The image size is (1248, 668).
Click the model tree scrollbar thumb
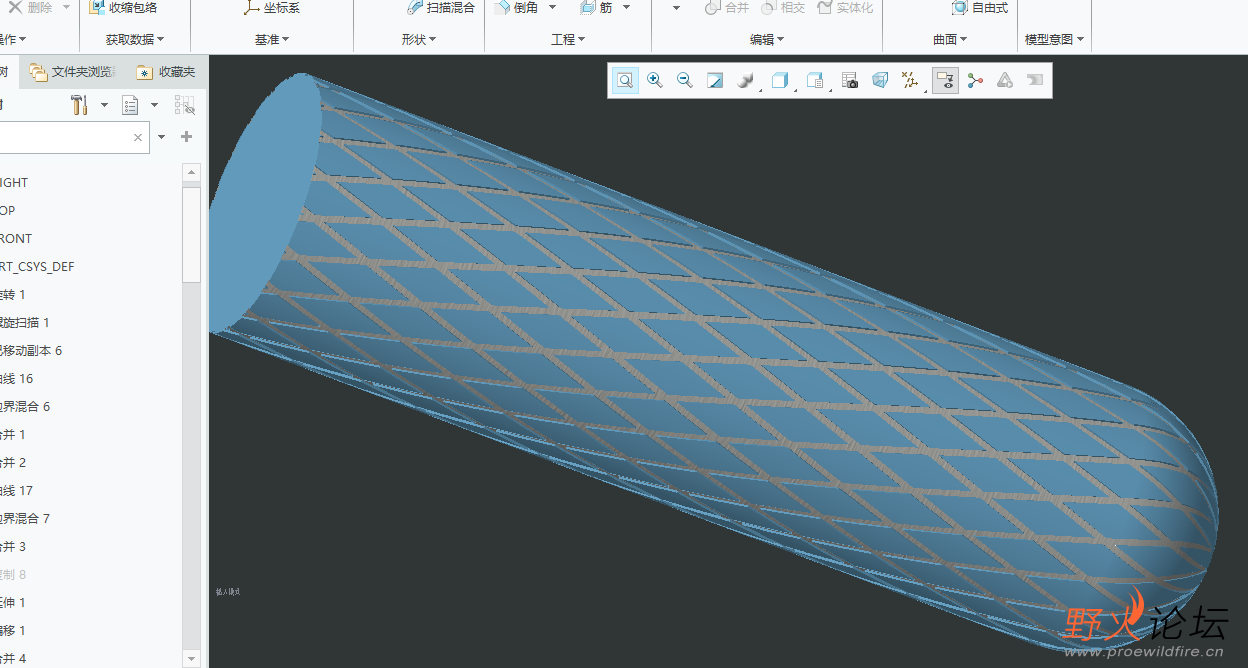click(192, 236)
